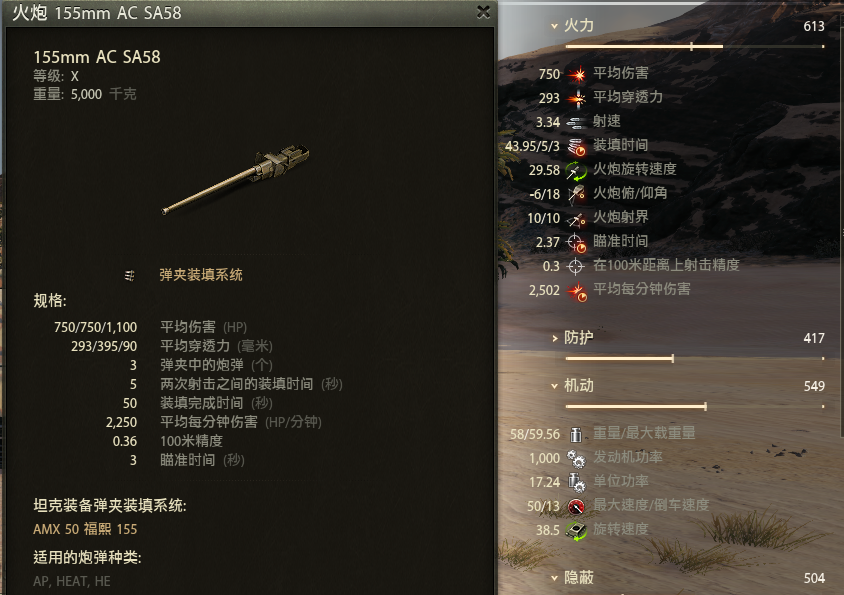Screen dimensions: 844x595
Task: Click the weight/load limit (重量/最大载重量) icon
Action: click(576, 434)
